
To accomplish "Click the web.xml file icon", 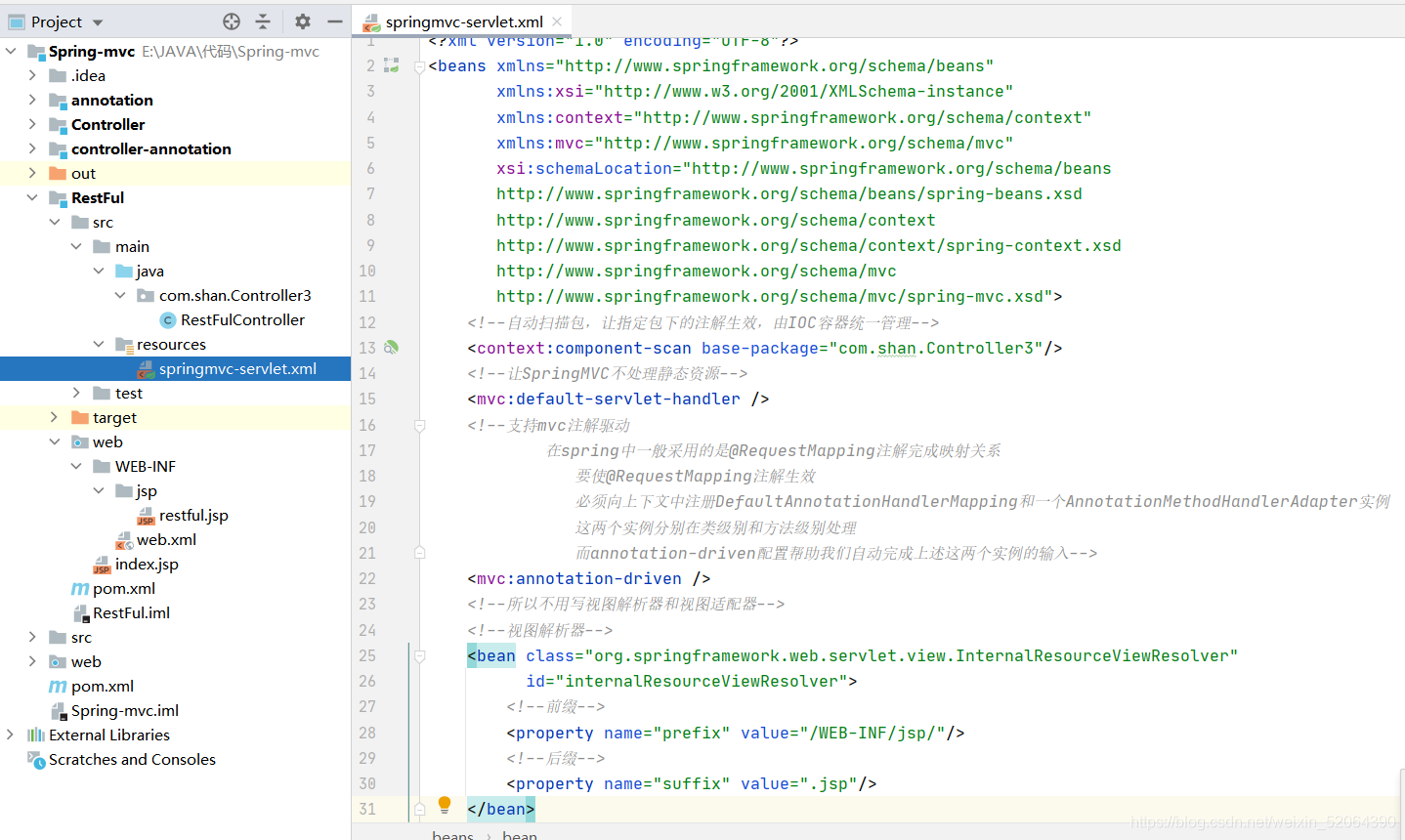I will tap(124, 540).
